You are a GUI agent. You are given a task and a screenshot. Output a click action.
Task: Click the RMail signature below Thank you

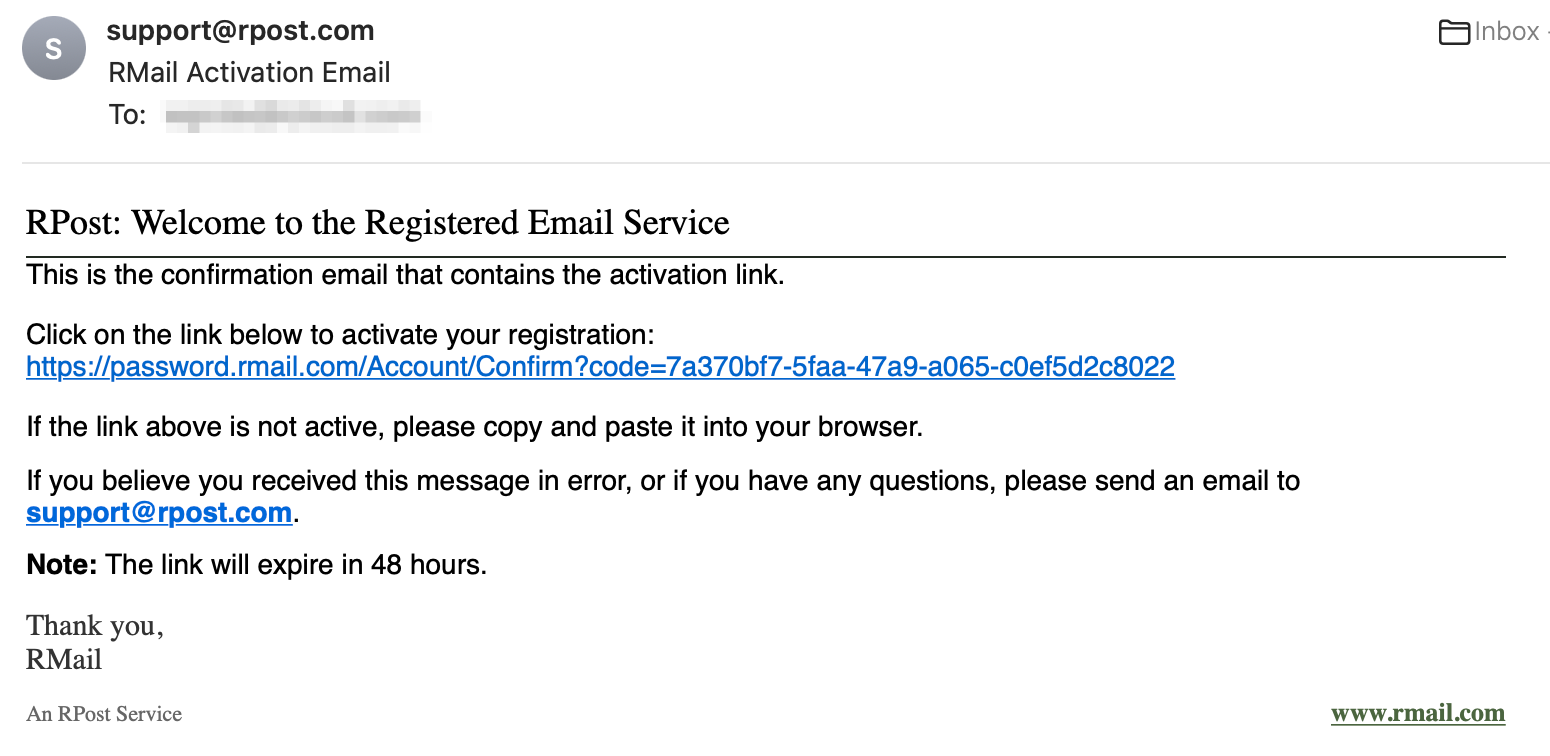click(x=64, y=660)
